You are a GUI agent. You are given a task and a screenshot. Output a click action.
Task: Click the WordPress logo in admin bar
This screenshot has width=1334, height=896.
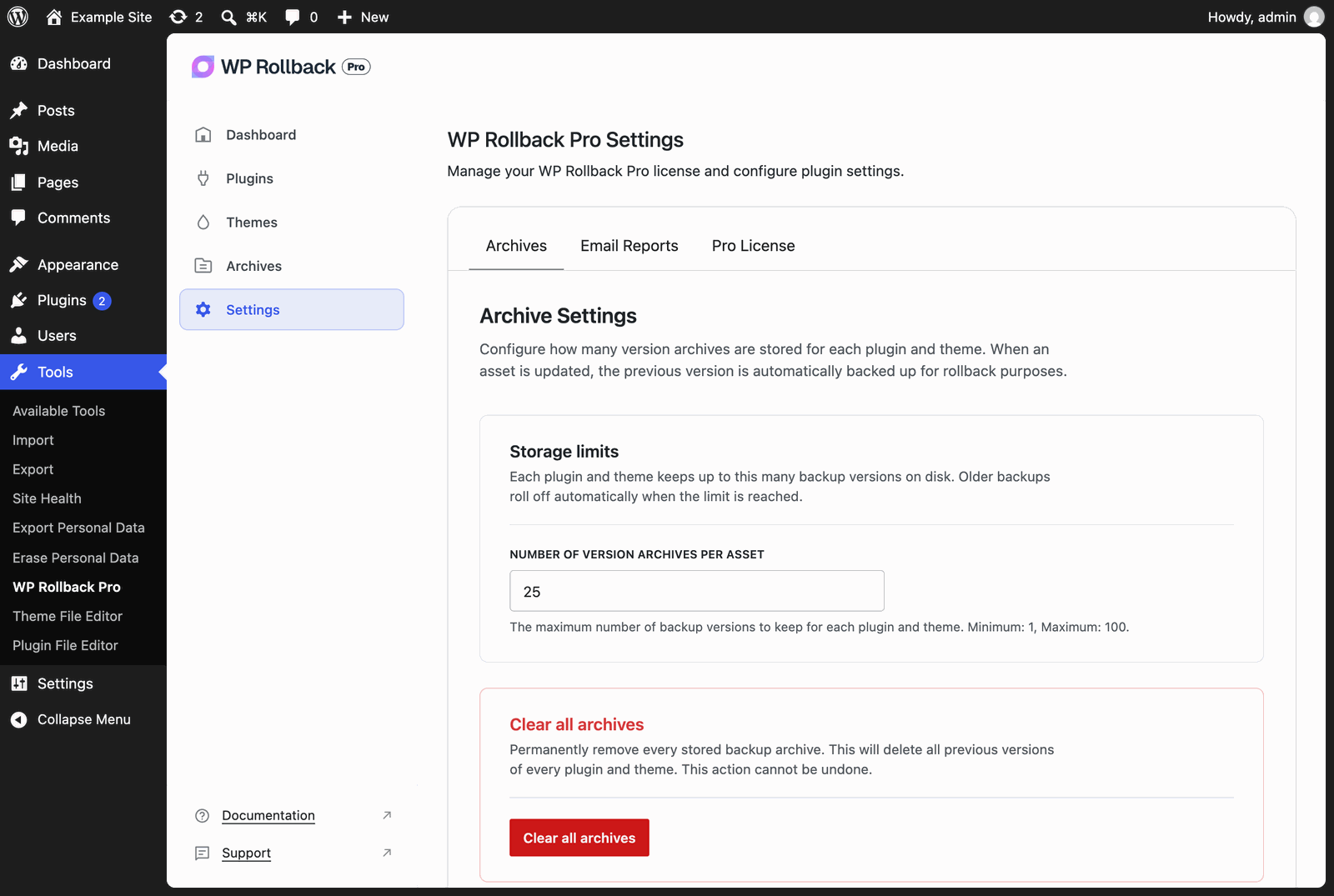[18, 17]
